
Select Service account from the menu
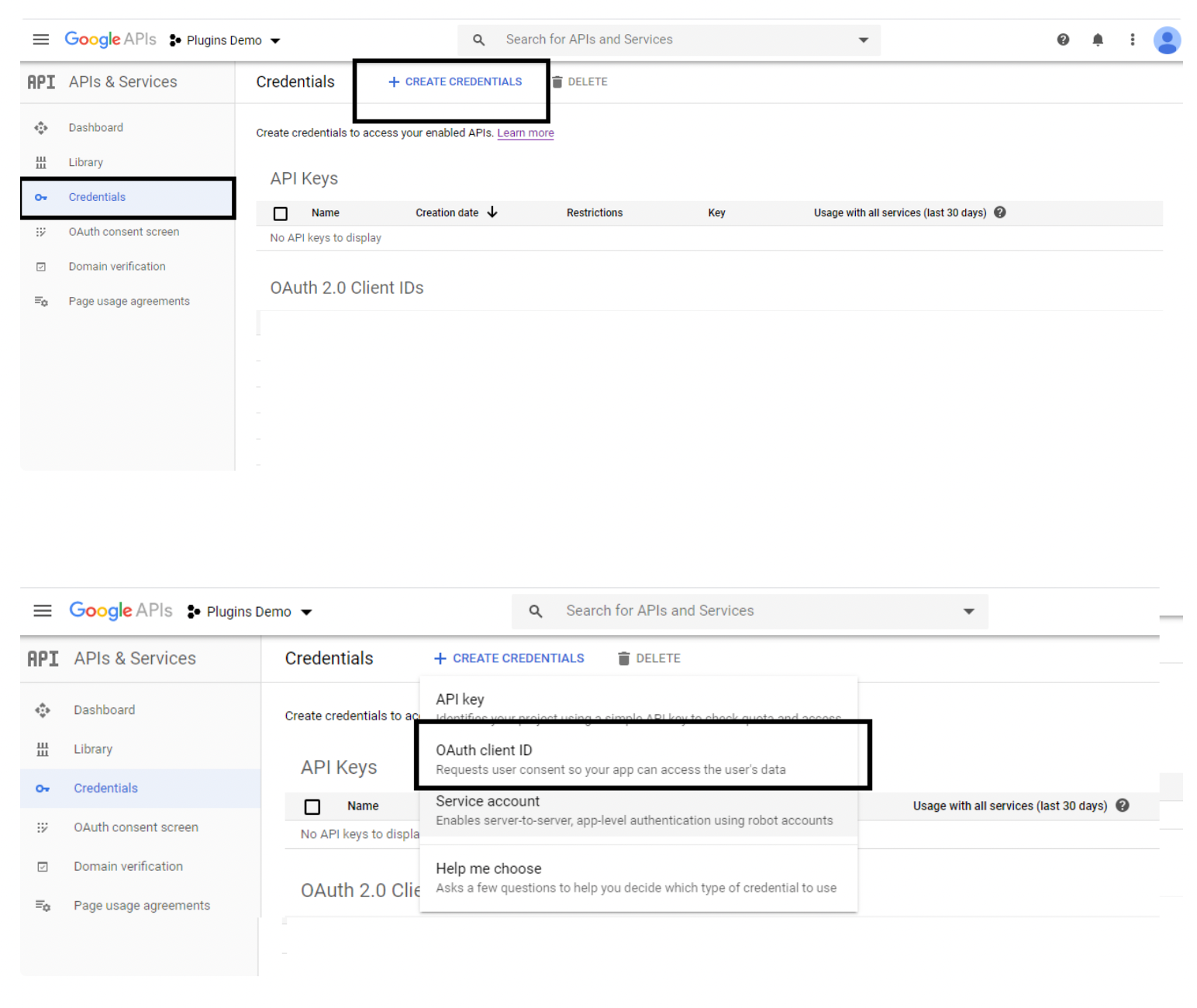(x=487, y=801)
